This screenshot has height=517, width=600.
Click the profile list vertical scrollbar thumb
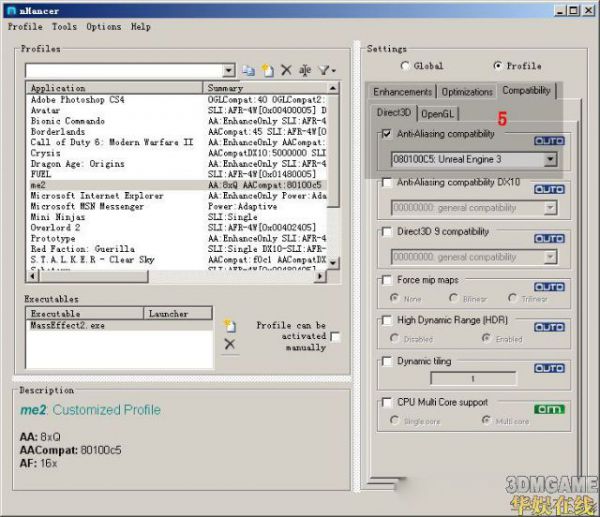[x=333, y=151]
